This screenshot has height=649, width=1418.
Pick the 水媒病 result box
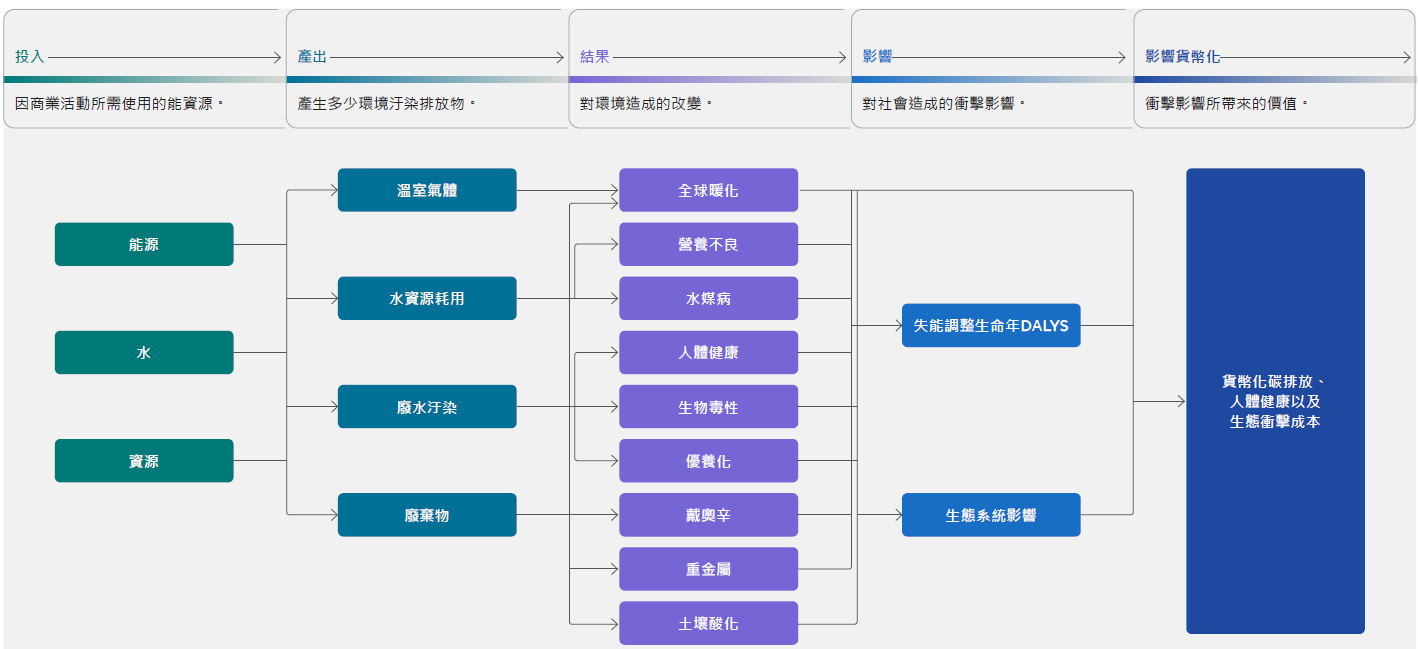[x=708, y=298]
